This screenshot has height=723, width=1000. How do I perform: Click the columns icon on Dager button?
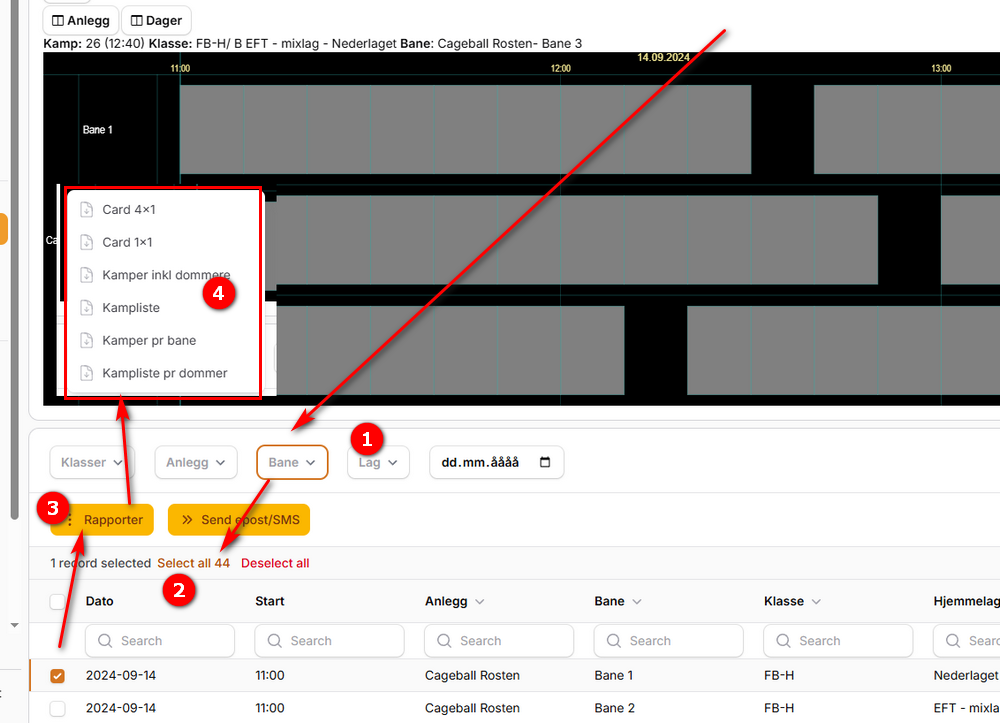tap(136, 20)
